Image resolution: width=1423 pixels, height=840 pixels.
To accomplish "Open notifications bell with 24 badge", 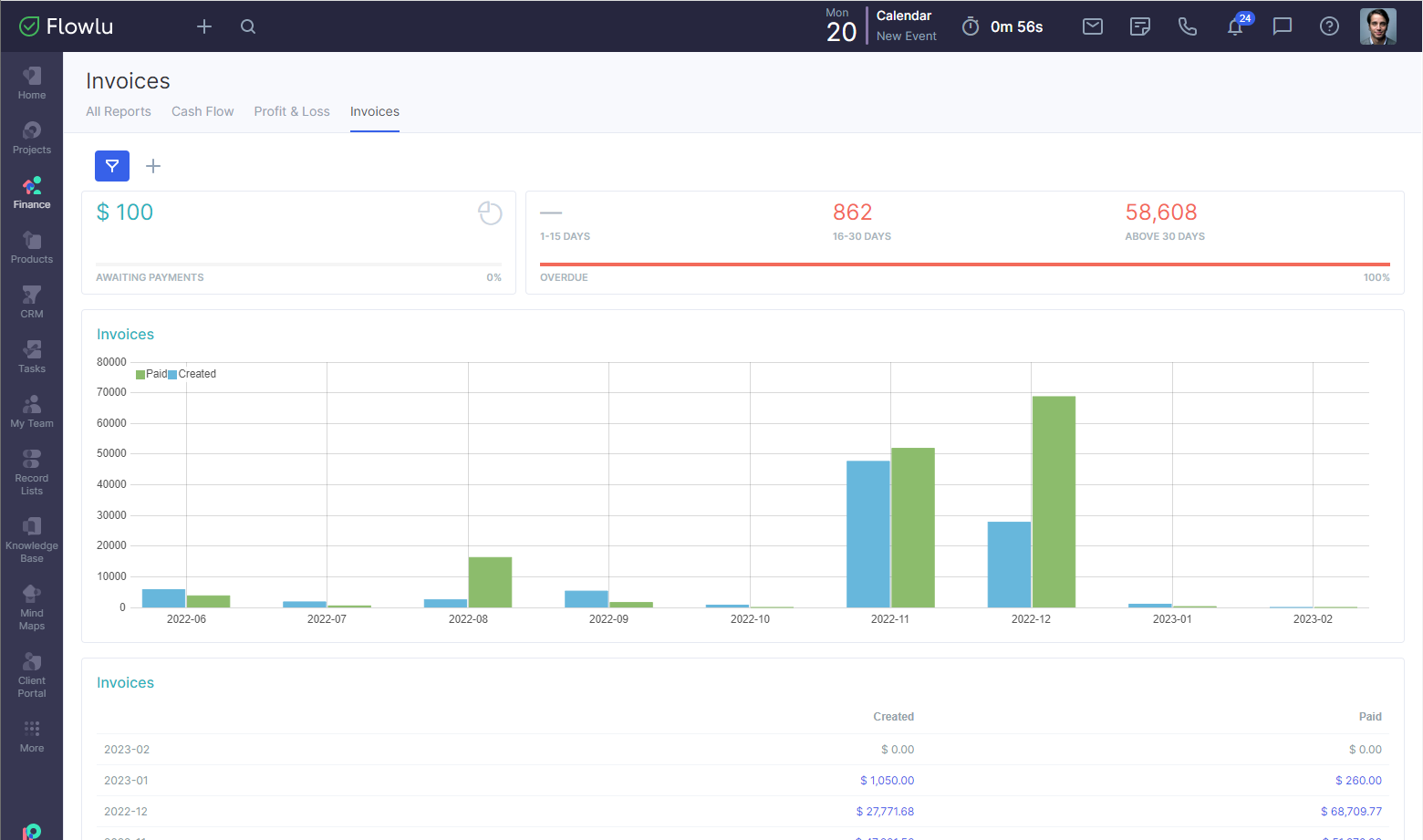I will [x=1235, y=26].
